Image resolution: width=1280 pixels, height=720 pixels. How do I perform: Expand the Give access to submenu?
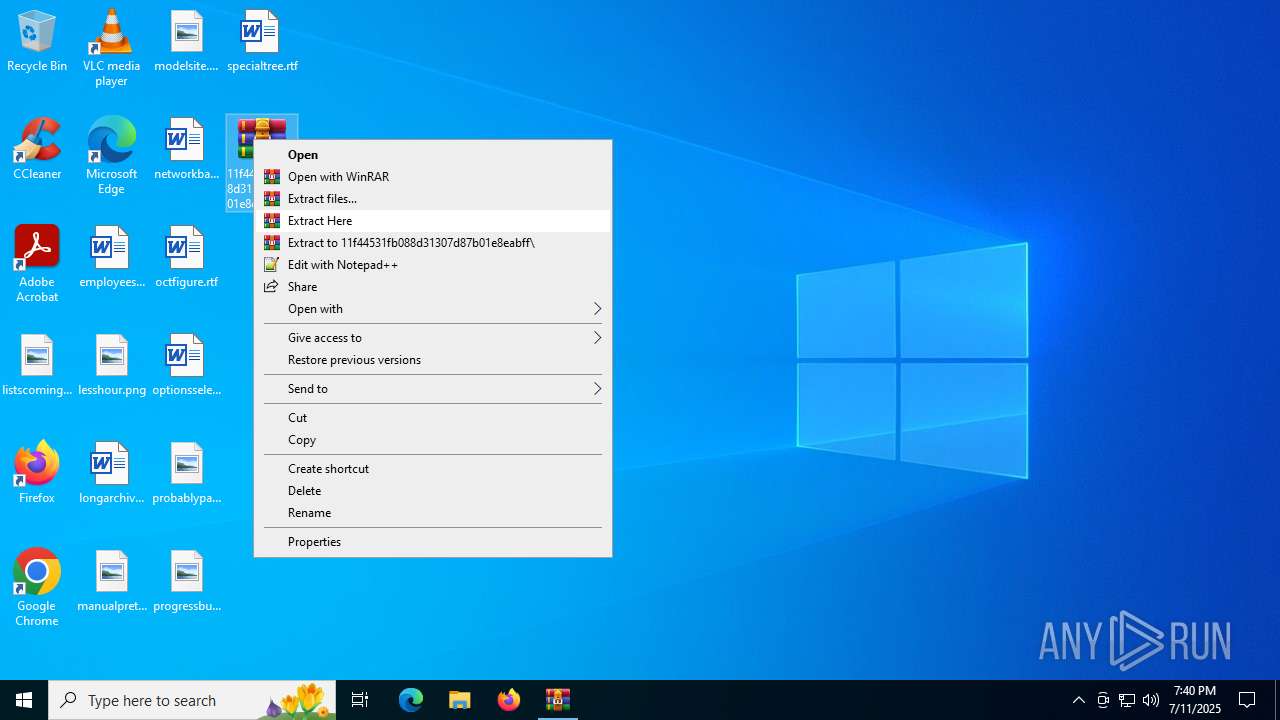click(432, 338)
